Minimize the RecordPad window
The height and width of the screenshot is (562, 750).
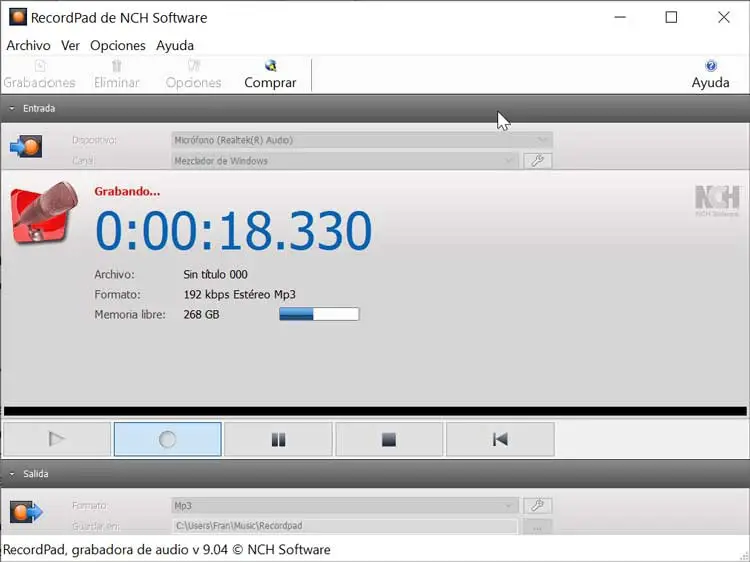click(x=620, y=17)
